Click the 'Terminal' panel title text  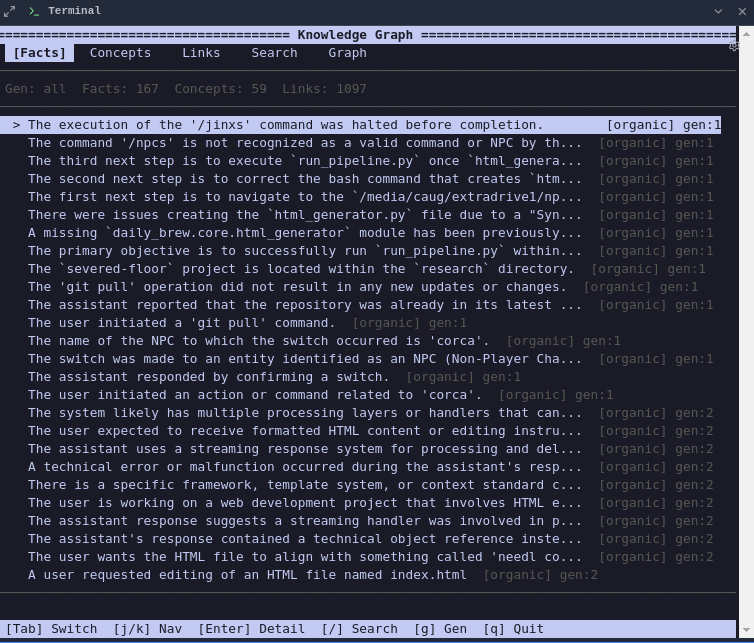click(x=75, y=11)
